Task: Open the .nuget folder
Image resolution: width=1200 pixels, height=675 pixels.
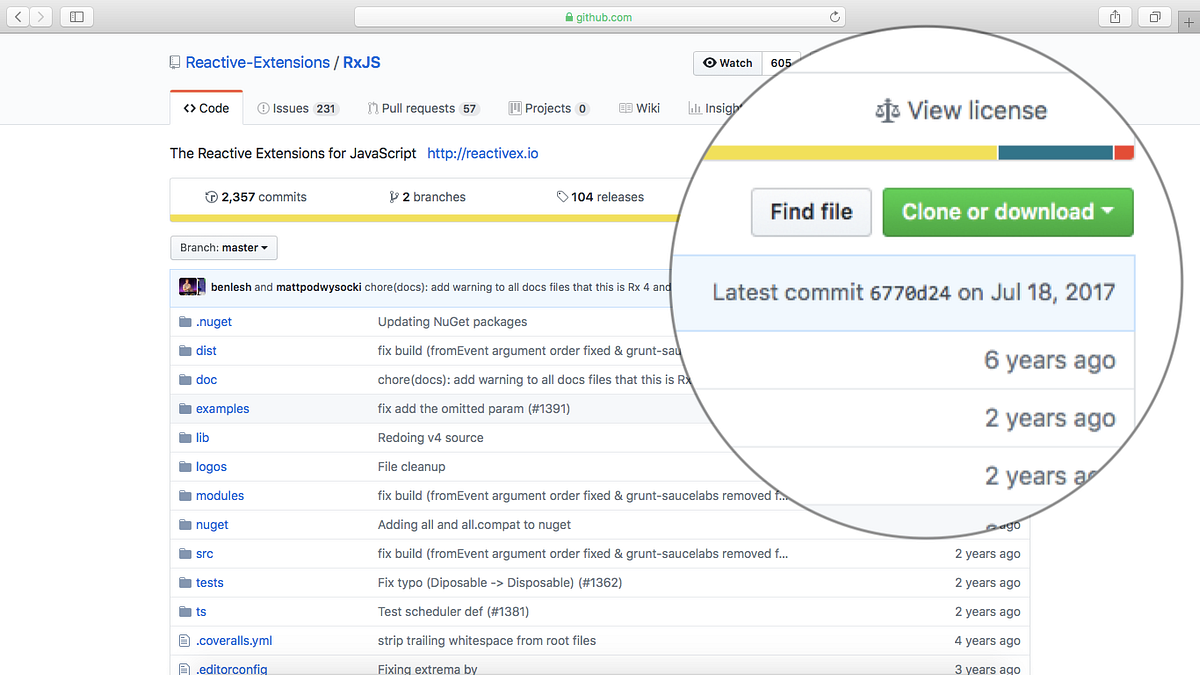Action: tap(214, 322)
